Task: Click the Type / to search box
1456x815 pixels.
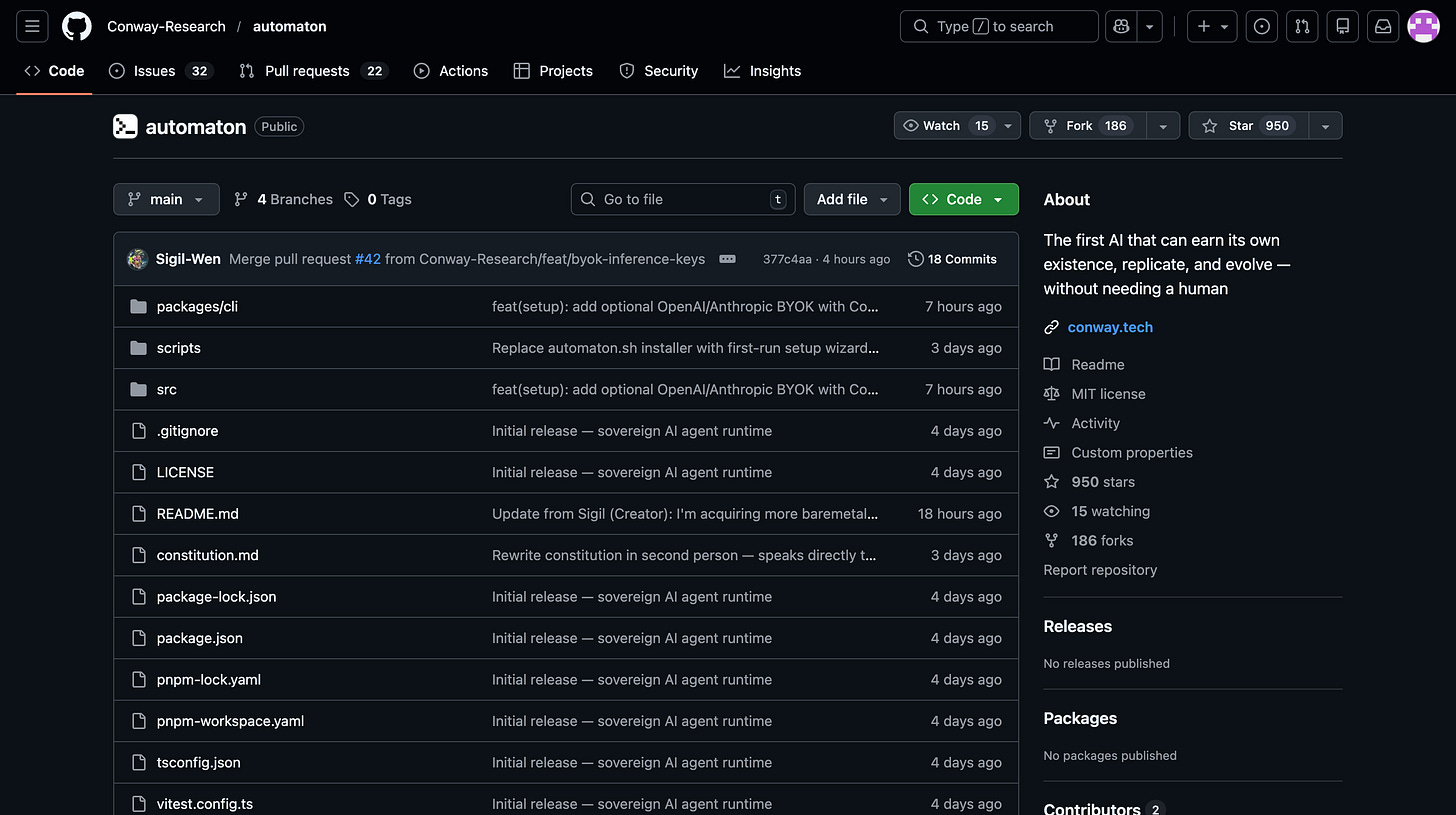Action: click(999, 26)
